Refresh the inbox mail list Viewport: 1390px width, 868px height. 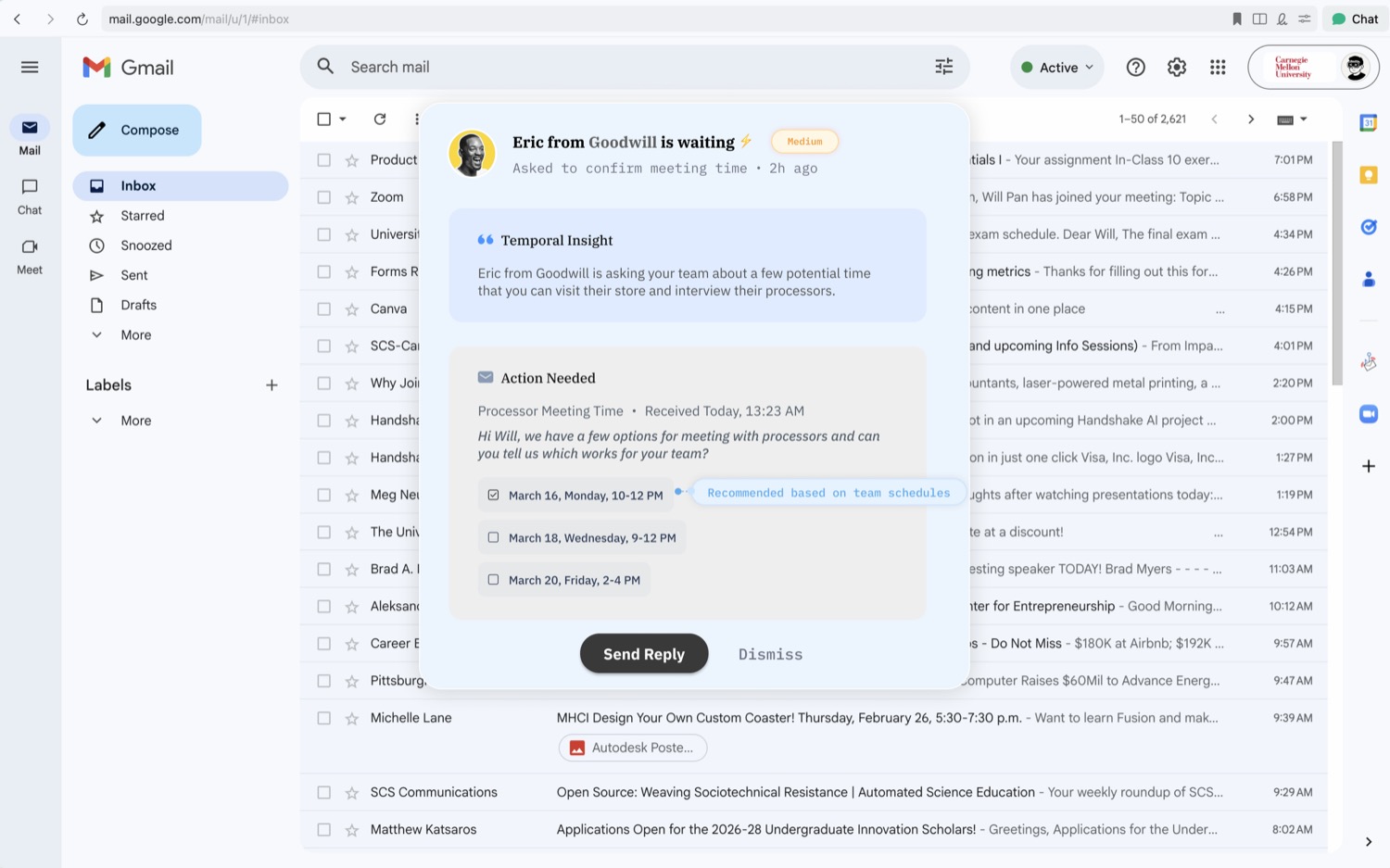pos(379,119)
